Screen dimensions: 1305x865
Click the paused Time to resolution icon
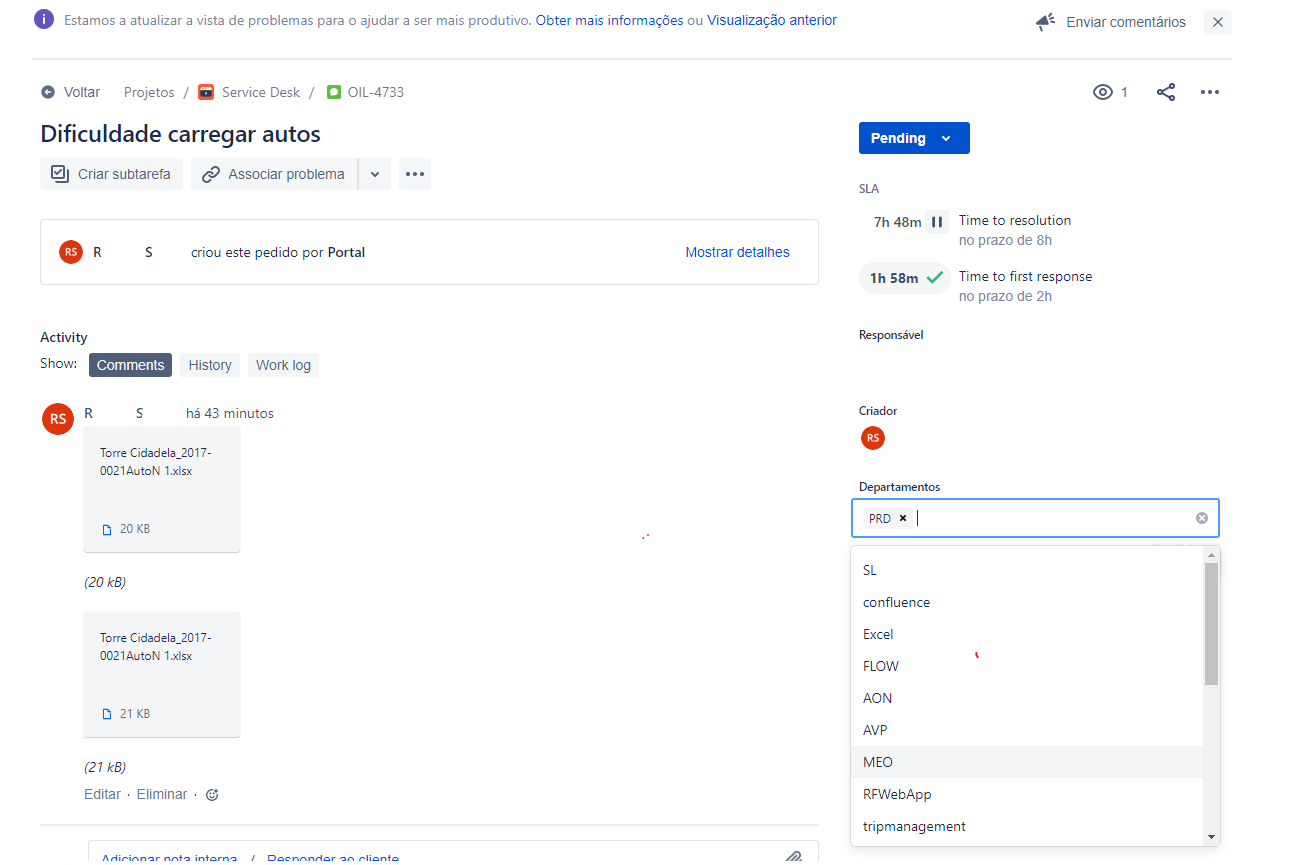click(937, 222)
